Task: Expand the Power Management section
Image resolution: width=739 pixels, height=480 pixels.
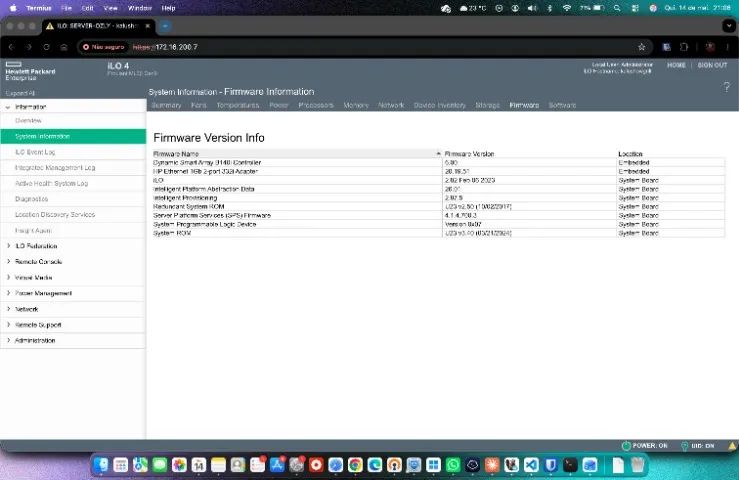Action: pos(8,293)
